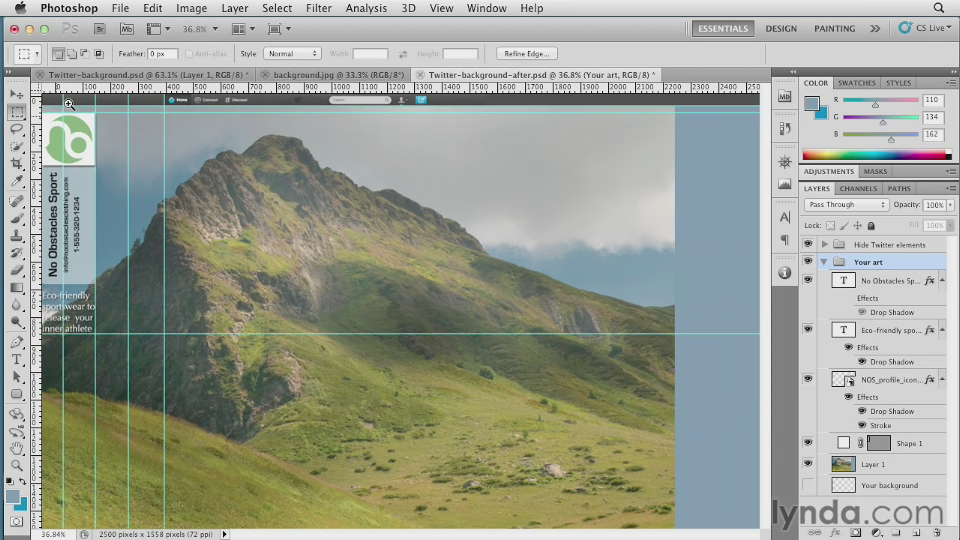Image resolution: width=960 pixels, height=540 pixels.
Task: Toggle visibility of Shape 1 layer
Action: (x=808, y=443)
